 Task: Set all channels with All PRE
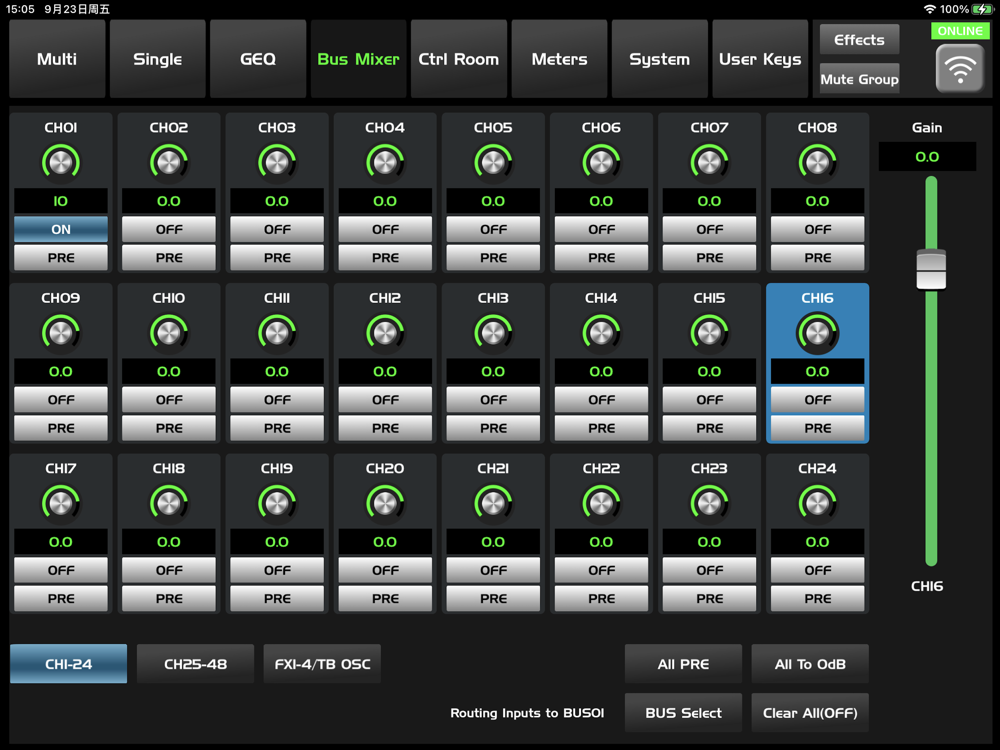(x=683, y=664)
